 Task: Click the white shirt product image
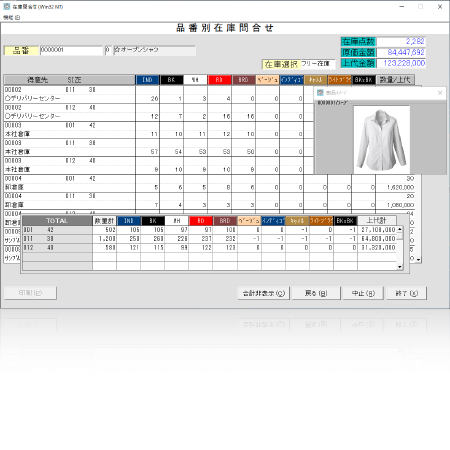[381, 140]
